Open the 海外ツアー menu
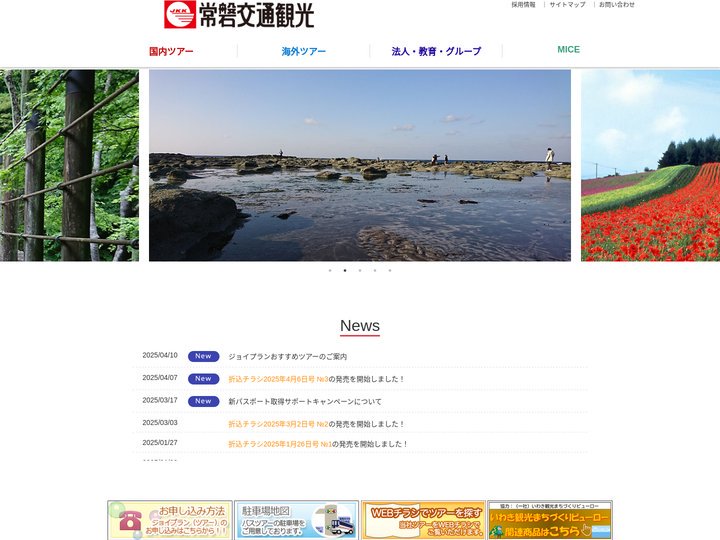 coord(304,51)
